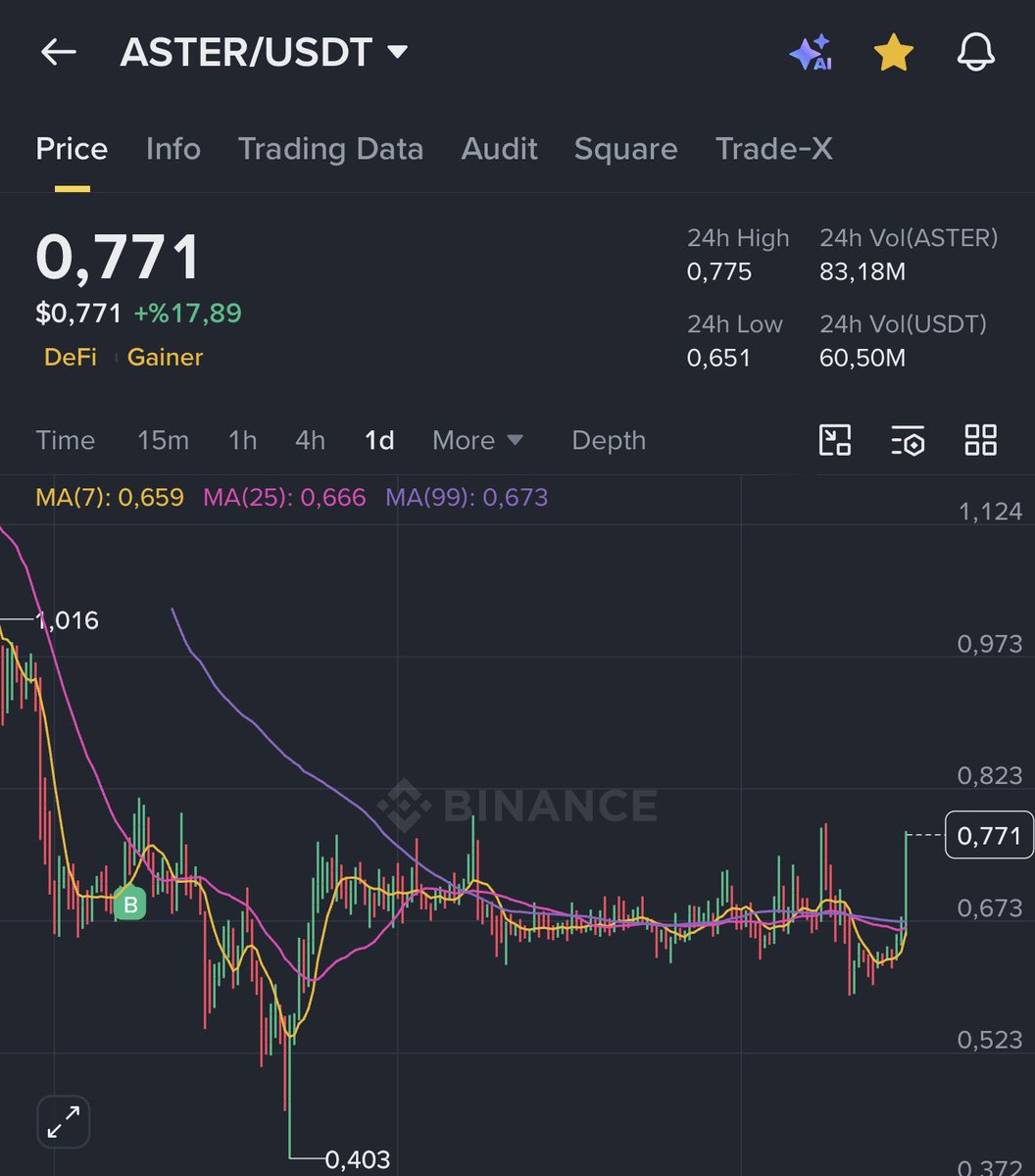Tap the MA(99): 0,673 indicator label

pos(467,498)
